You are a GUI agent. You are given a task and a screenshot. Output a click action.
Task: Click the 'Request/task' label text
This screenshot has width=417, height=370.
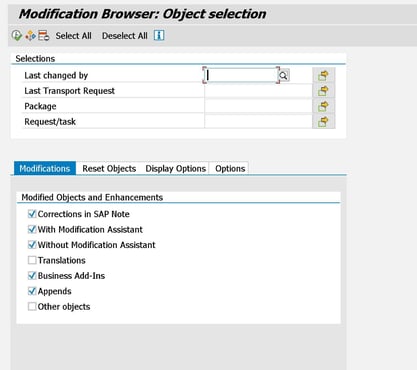click(x=50, y=122)
